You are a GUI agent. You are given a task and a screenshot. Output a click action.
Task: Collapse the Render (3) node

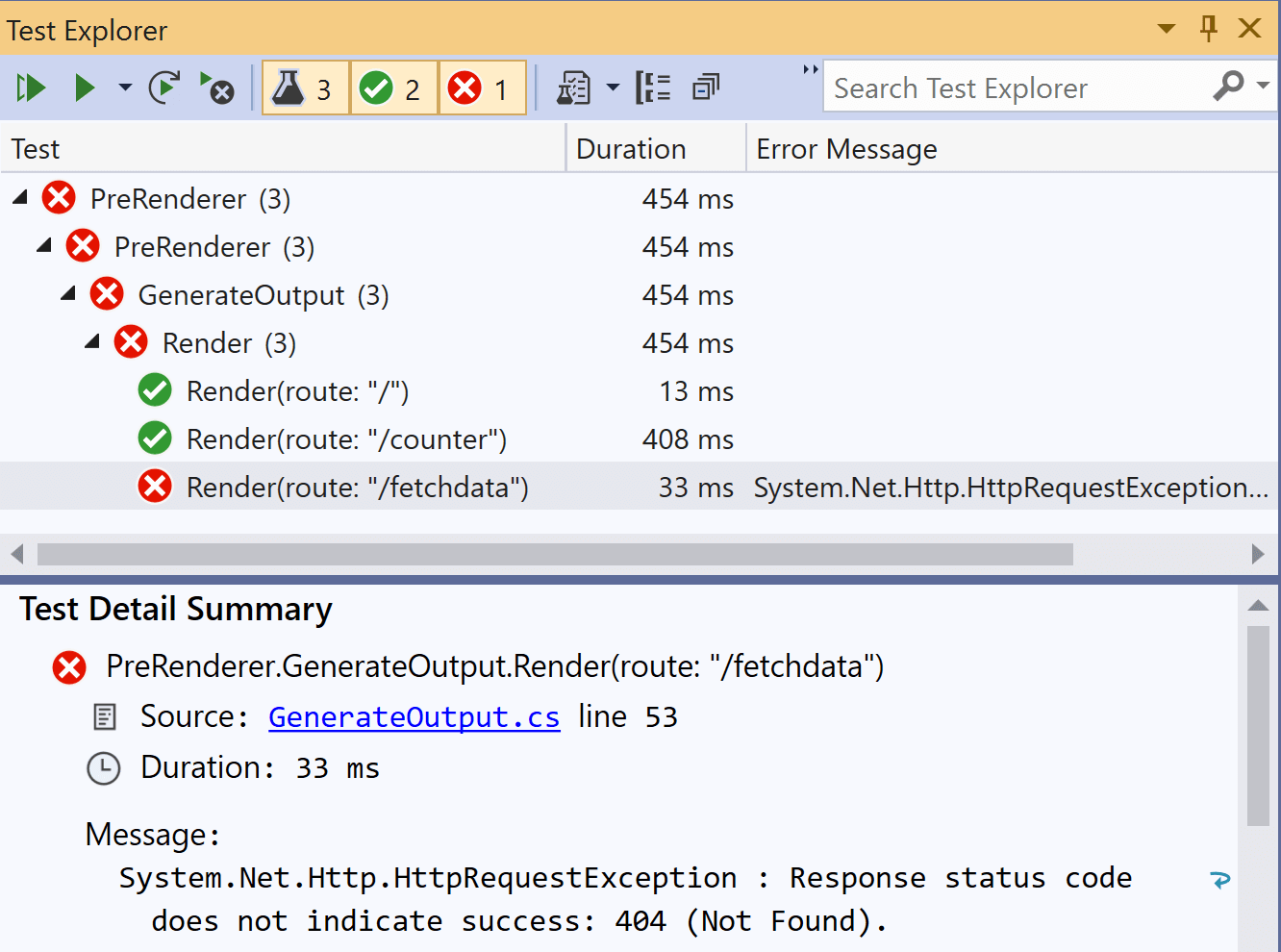92,342
